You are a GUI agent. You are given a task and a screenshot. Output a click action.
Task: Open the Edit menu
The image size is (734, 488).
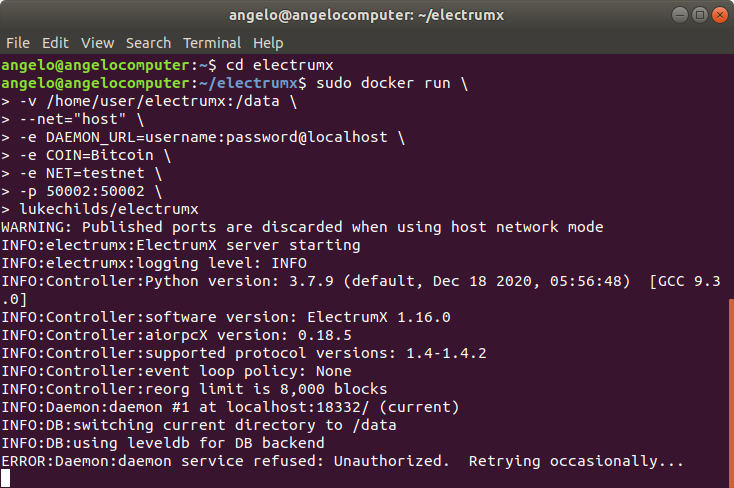point(55,43)
